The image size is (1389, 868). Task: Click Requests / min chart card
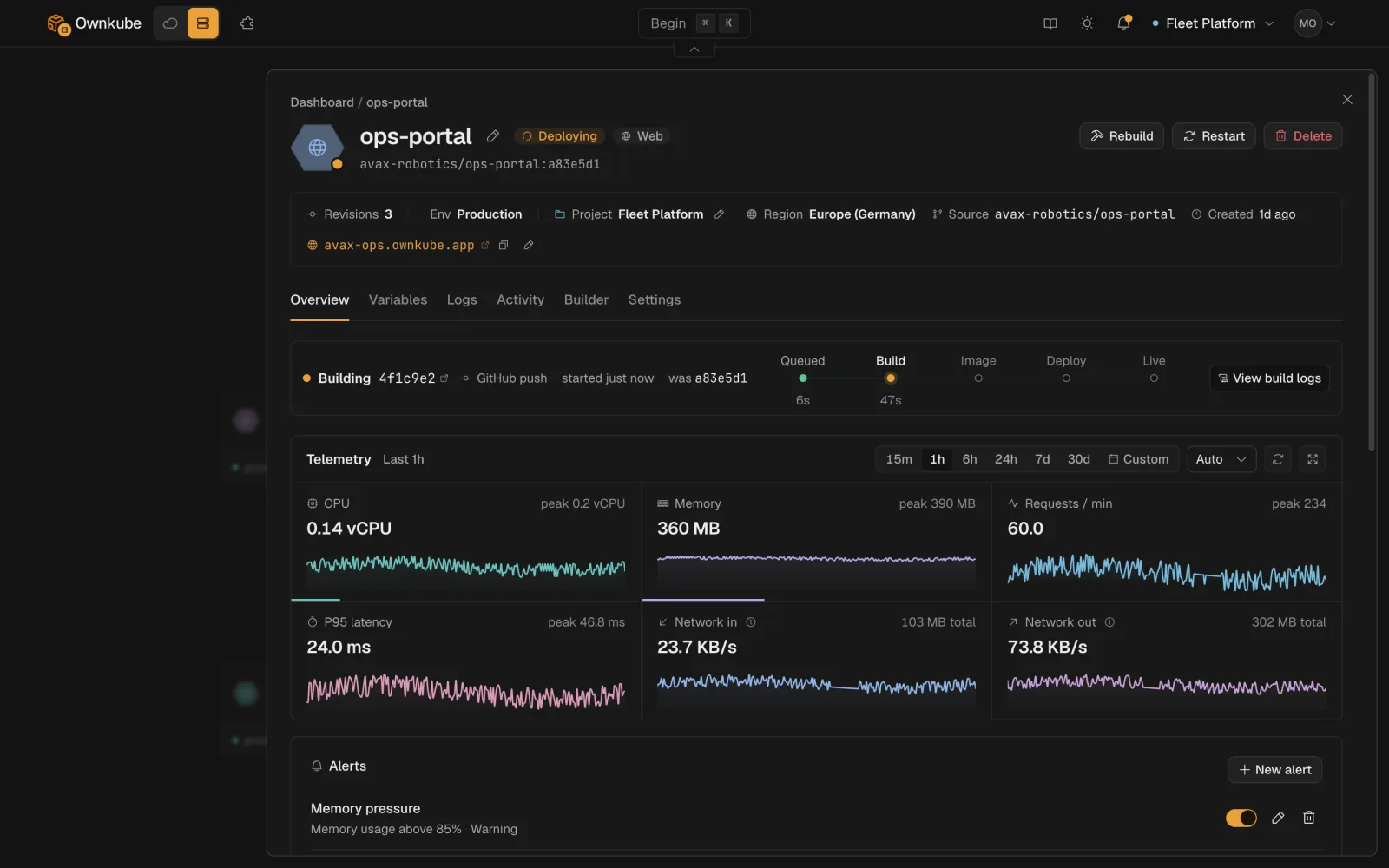click(x=1167, y=542)
